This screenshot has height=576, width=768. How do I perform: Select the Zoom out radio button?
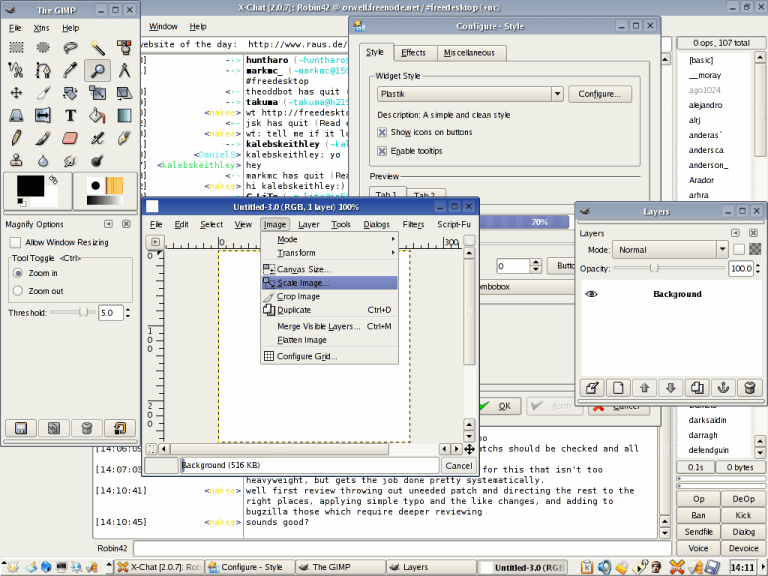[x=16, y=291]
